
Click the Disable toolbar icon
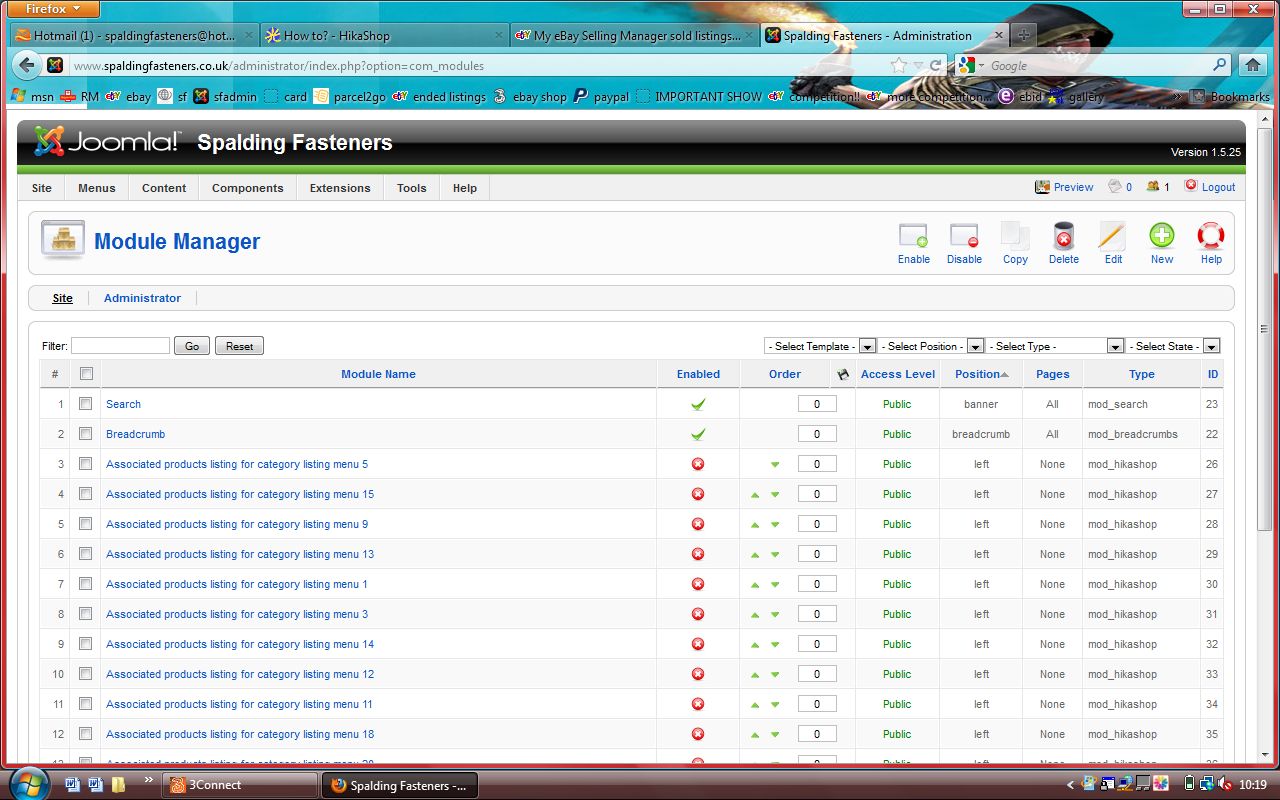[x=964, y=238]
